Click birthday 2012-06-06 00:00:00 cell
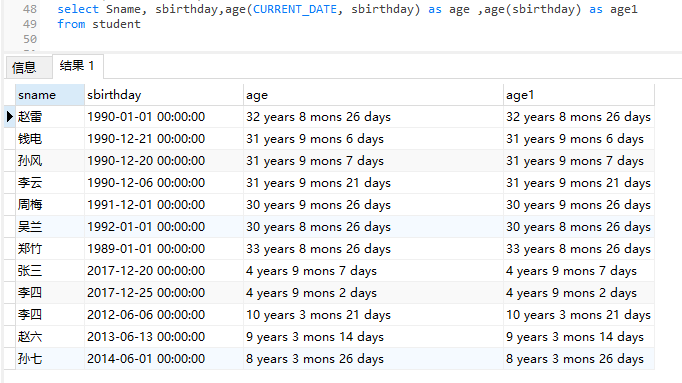Image resolution: width=682 pixels, height=383 pixels. coord(164,315)
